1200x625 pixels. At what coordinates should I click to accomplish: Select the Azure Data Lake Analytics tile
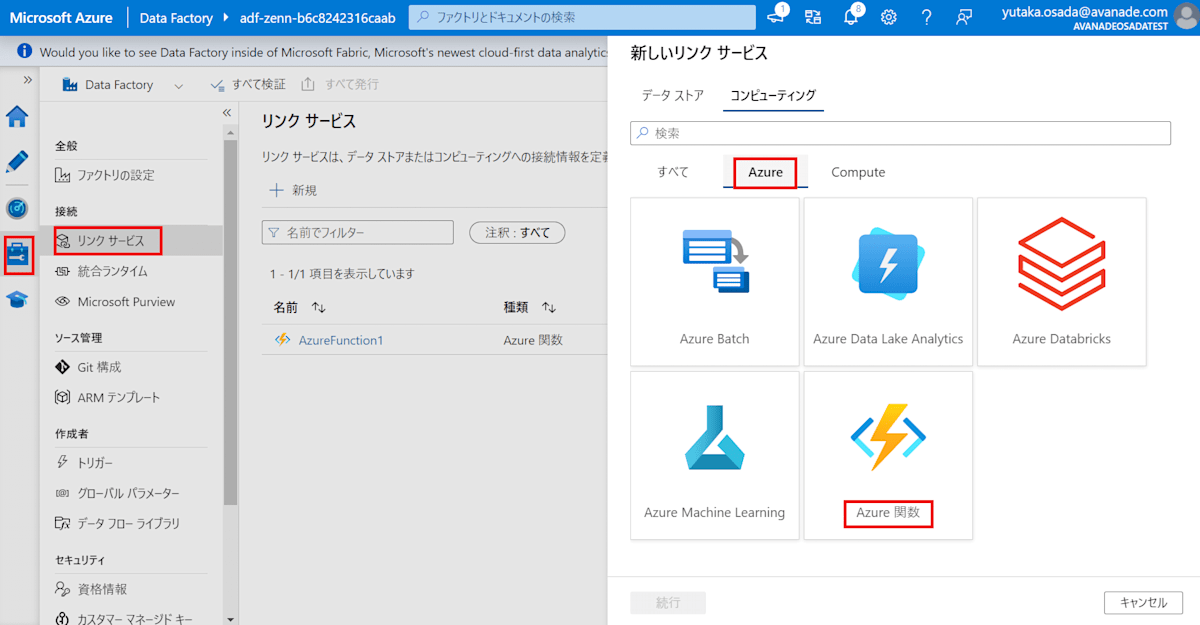(888, 282)
